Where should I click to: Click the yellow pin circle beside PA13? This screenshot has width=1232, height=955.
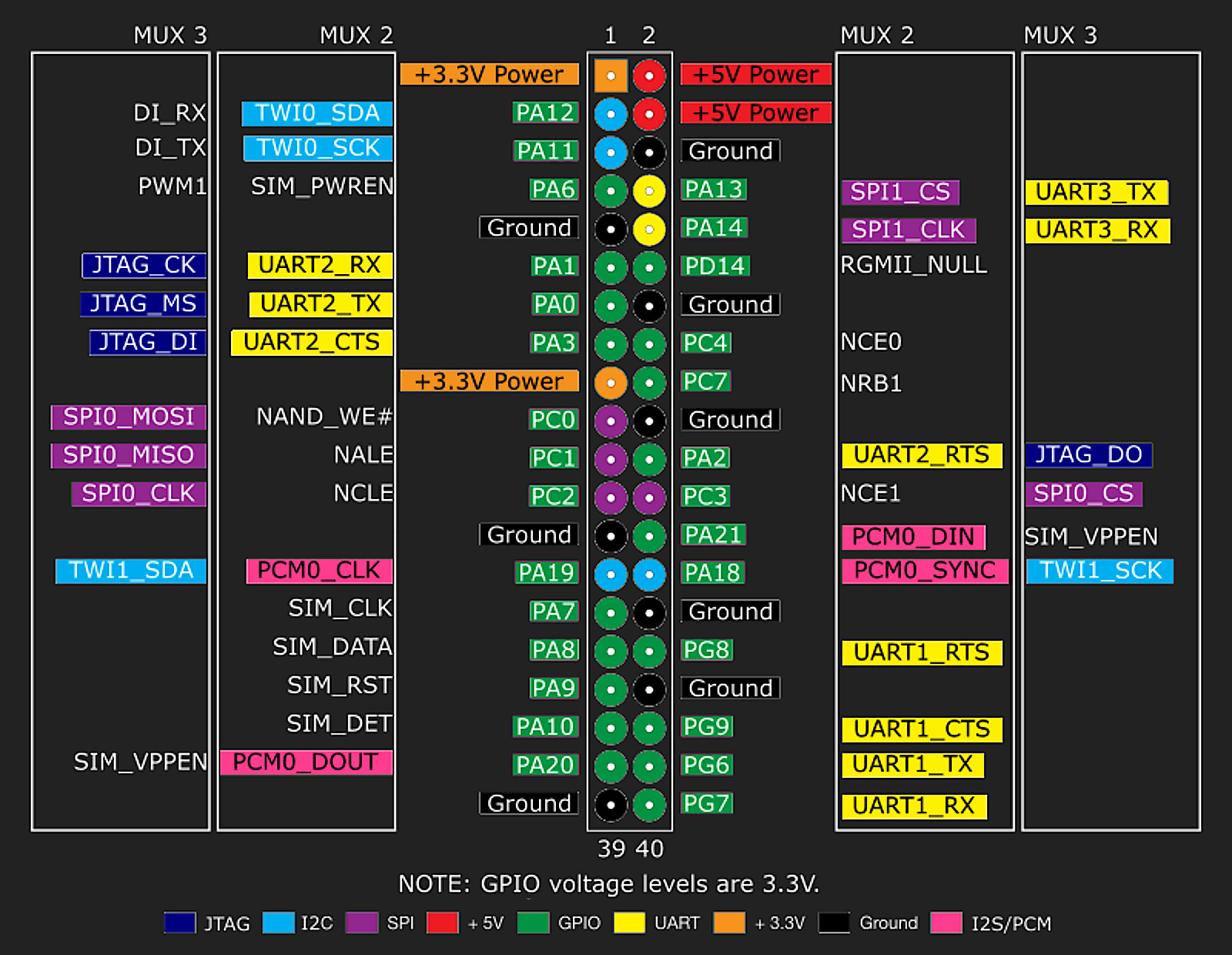click(x=649, y=191)
